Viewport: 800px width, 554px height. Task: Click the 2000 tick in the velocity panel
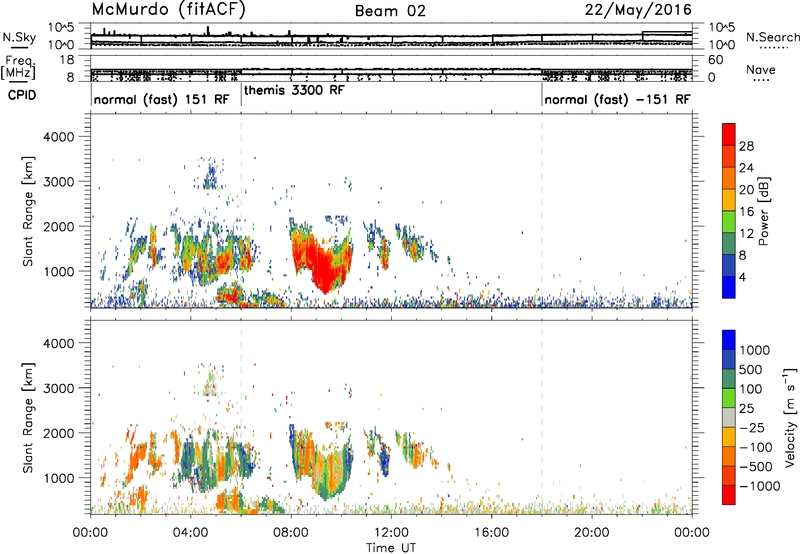coord(58,433)
